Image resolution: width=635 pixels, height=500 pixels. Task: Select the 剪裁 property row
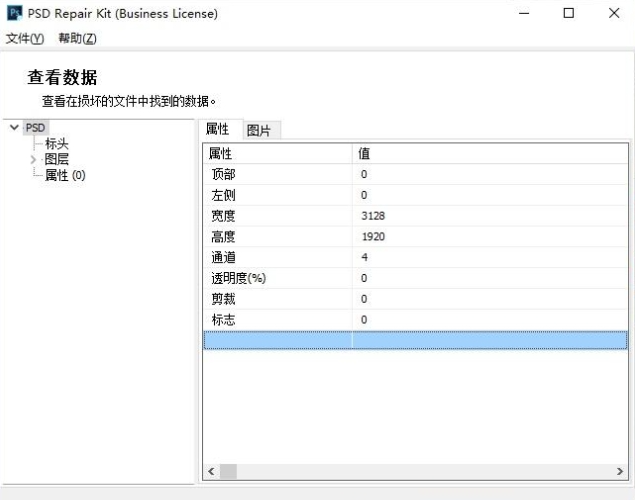tap(416, 299)
